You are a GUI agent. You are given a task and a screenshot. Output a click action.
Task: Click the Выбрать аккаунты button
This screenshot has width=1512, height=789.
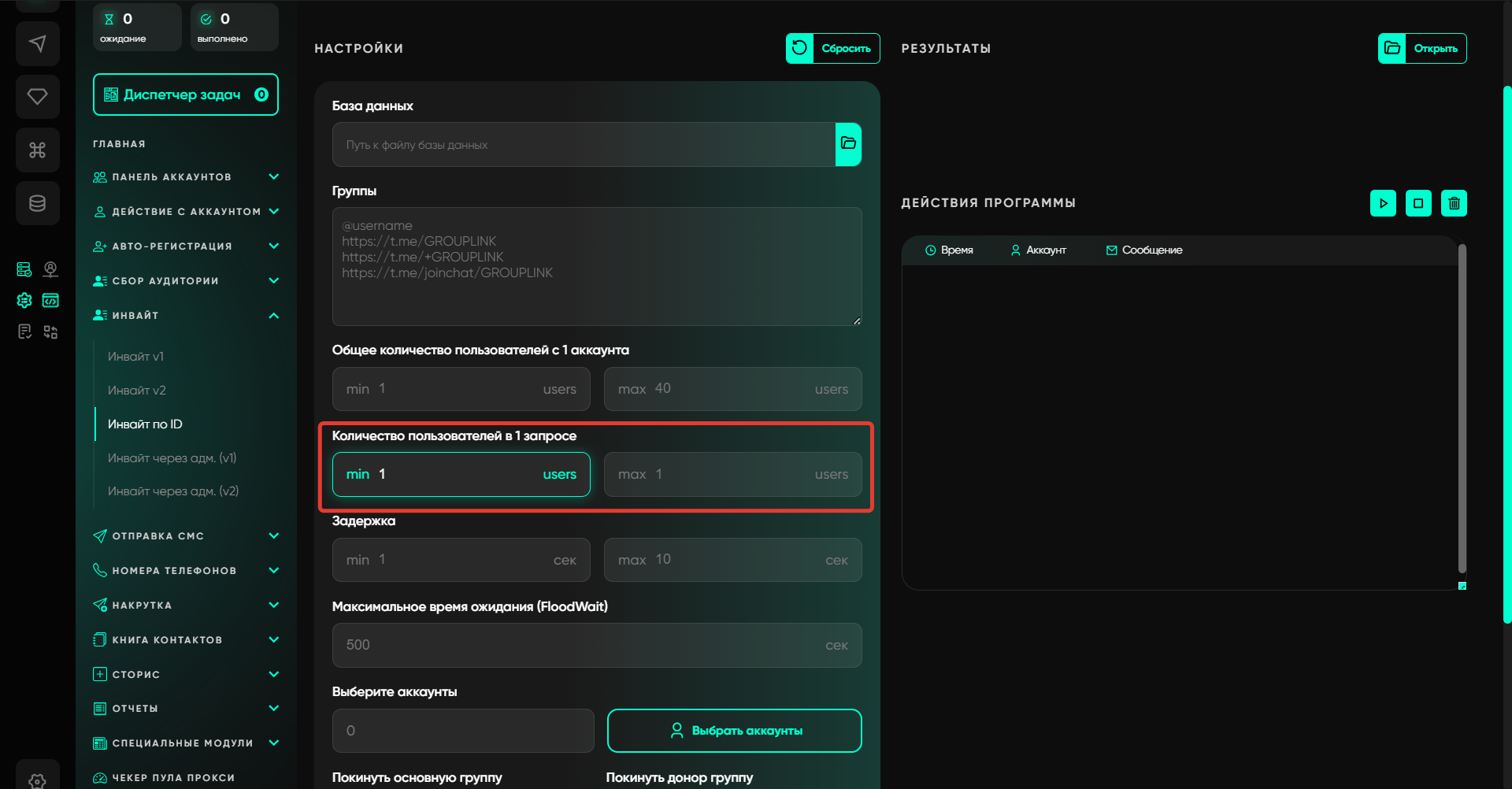[734, 731]
